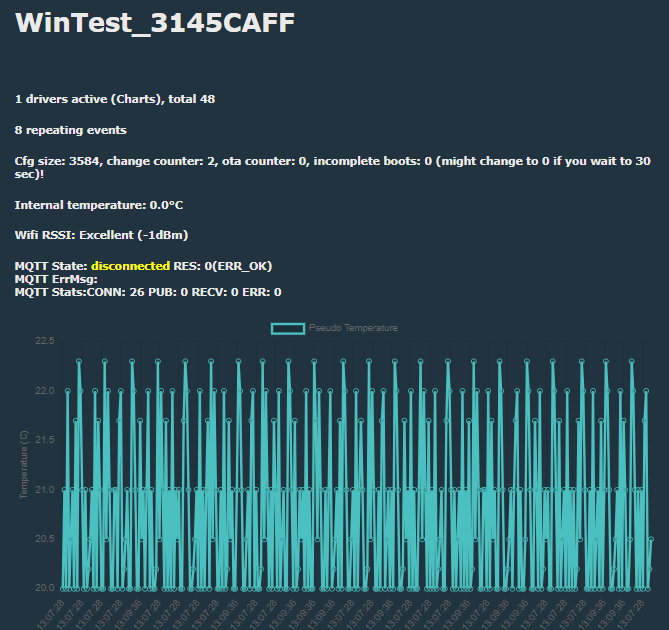Click the 20.5 y-axis tick label
669x630 pixels.
(45, 539)
